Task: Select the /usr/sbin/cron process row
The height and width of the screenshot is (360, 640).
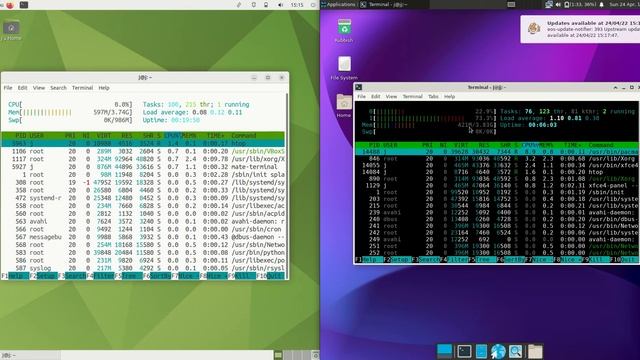Action: click(143, 229)
